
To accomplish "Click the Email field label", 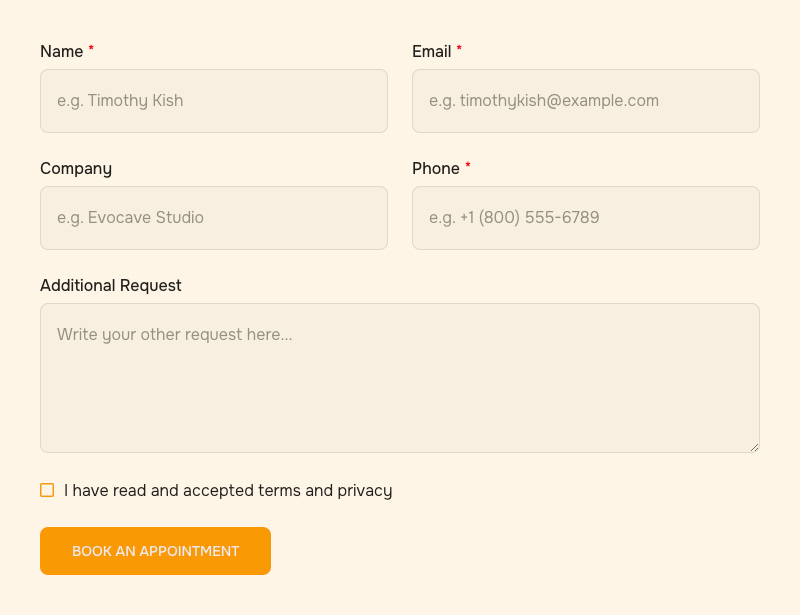I will [x=431, y=51].
